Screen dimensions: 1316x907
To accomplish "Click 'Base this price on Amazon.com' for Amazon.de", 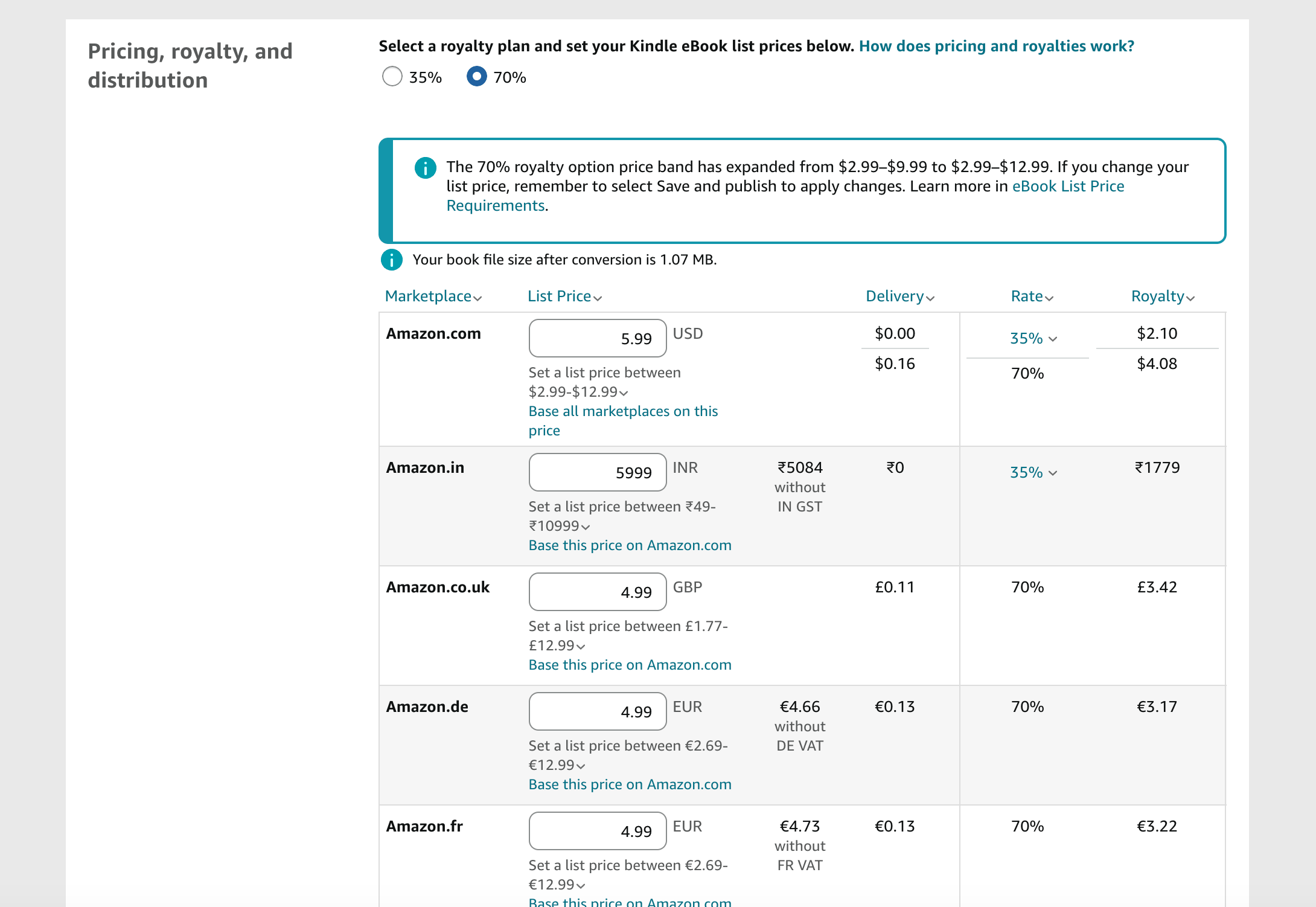I will [630, 784].
